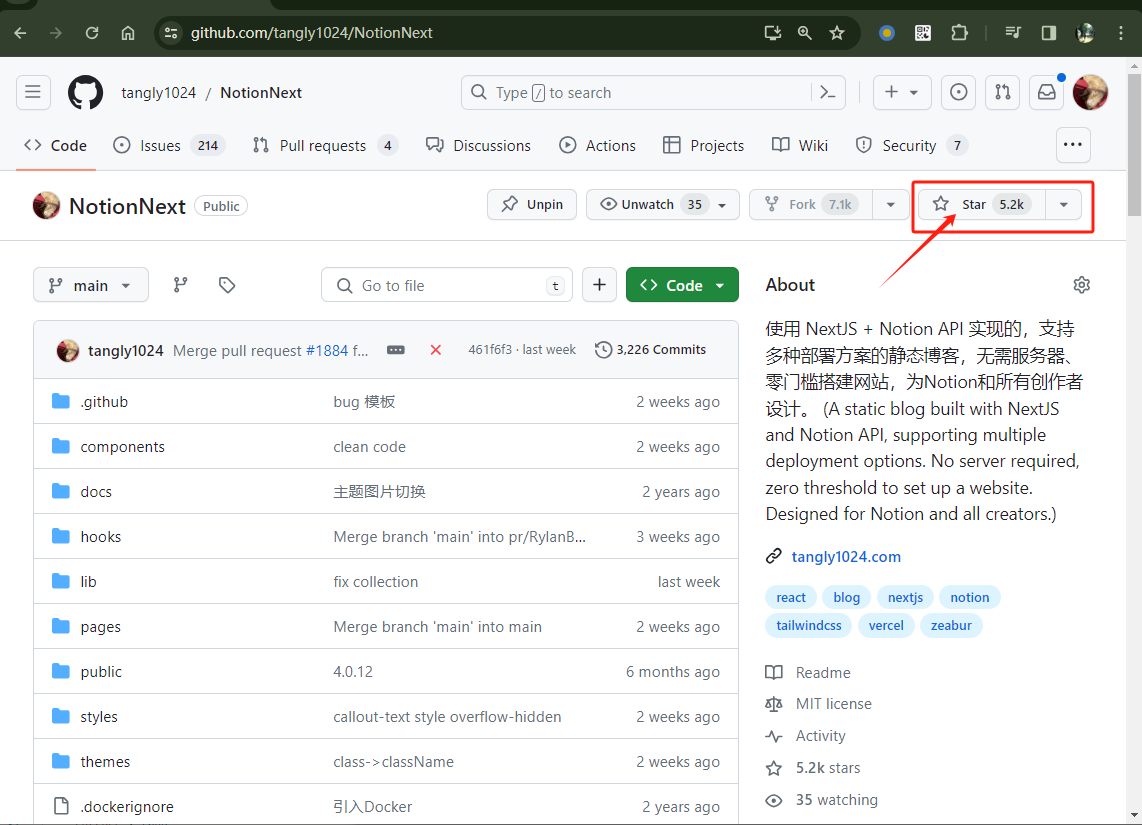Open the components folder
The width and height of the screenshot is (1142, 825).
click(x=122, y=446)
